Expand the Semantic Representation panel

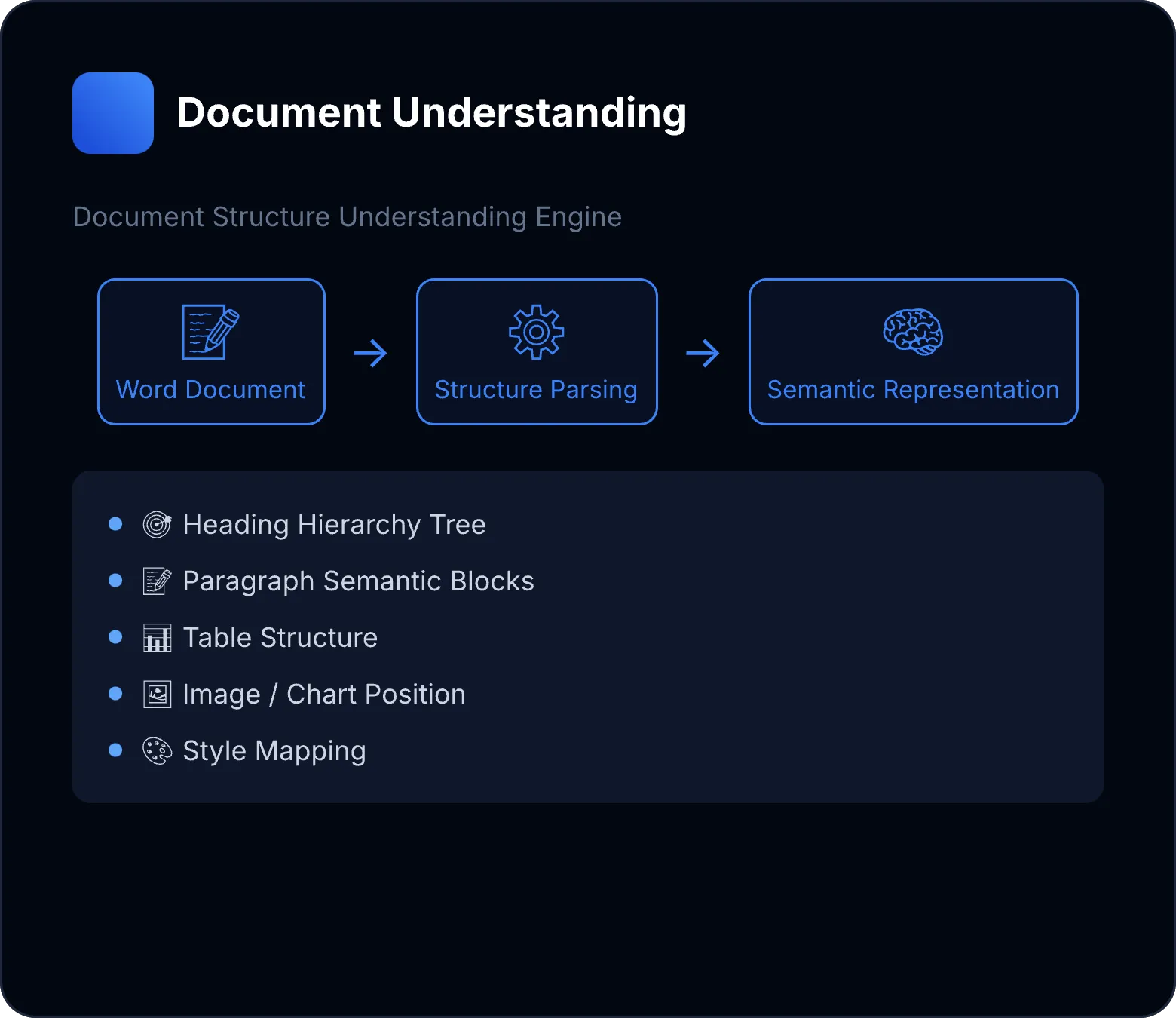click(912, 351)
